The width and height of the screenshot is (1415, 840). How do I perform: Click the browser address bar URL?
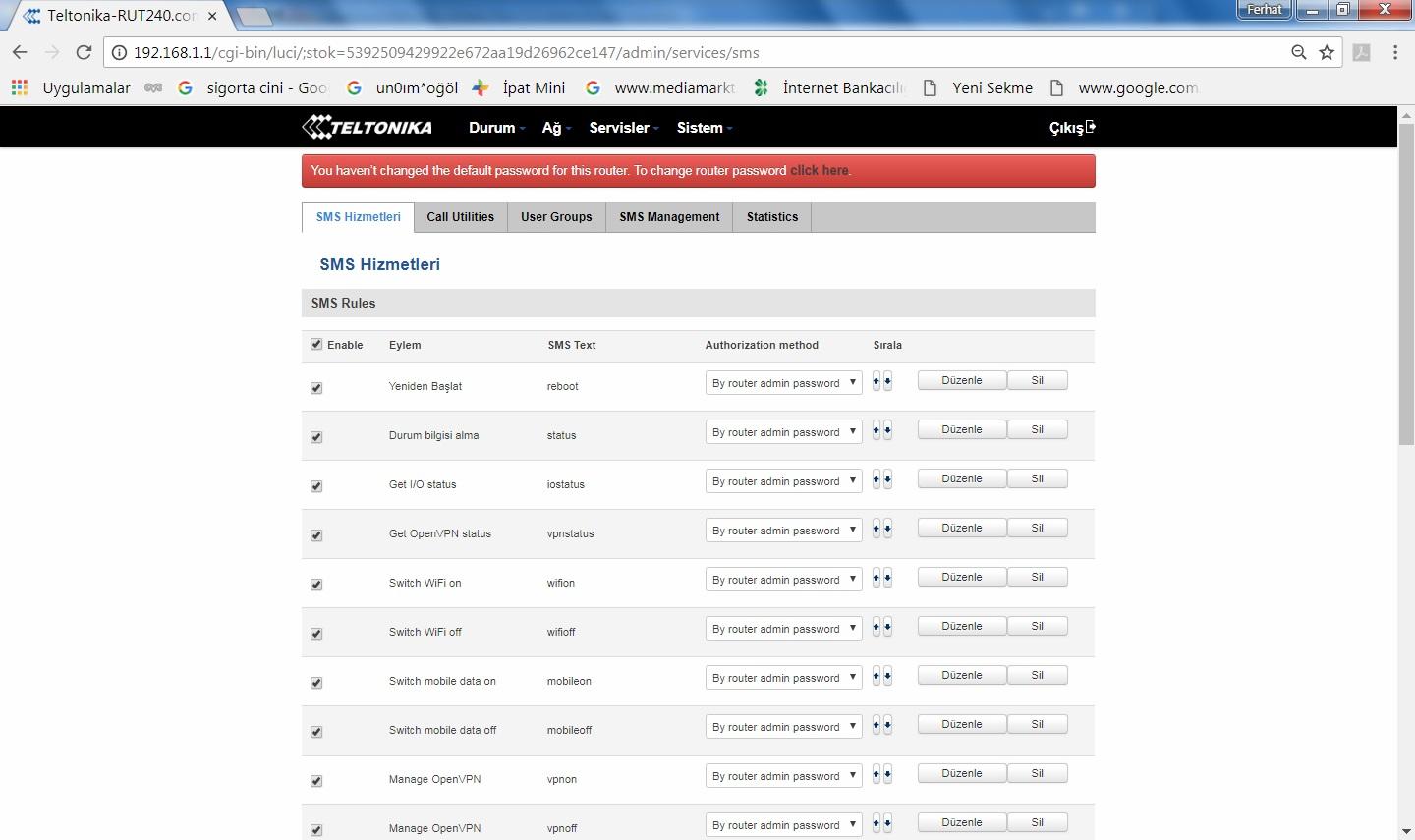[446, 53]
